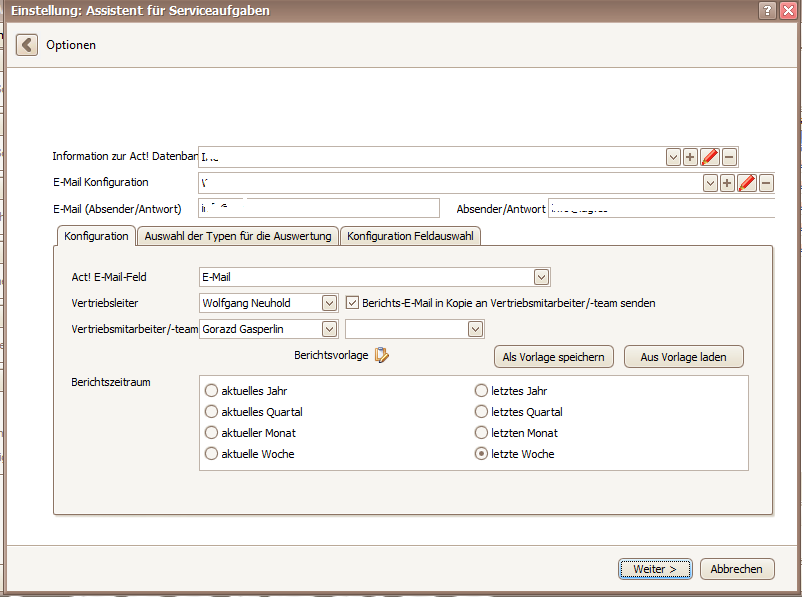Toggle Berichts-E-Mail in Kopie senden checkbox

(x=352, y=303)
